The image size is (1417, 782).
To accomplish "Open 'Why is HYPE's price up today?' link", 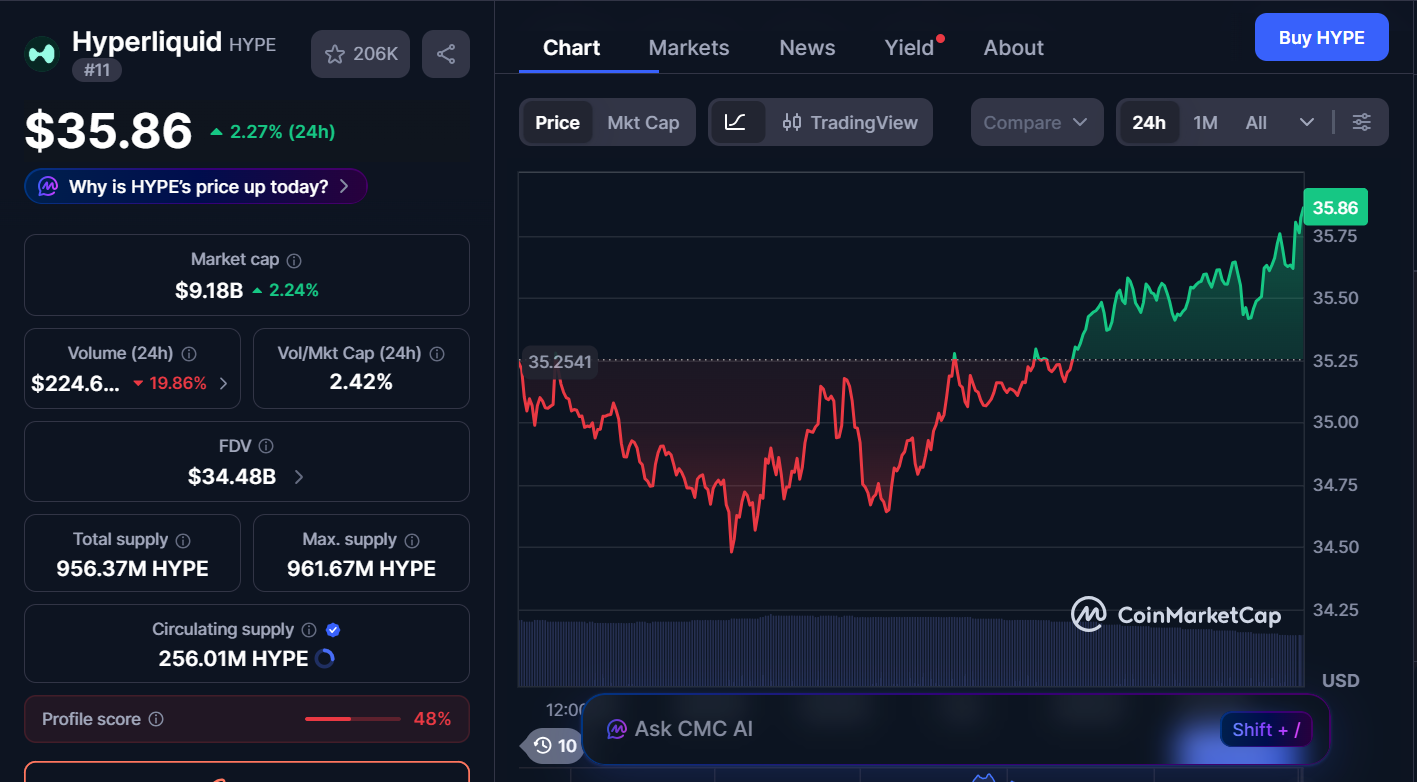I will click(x=195, y=186).
